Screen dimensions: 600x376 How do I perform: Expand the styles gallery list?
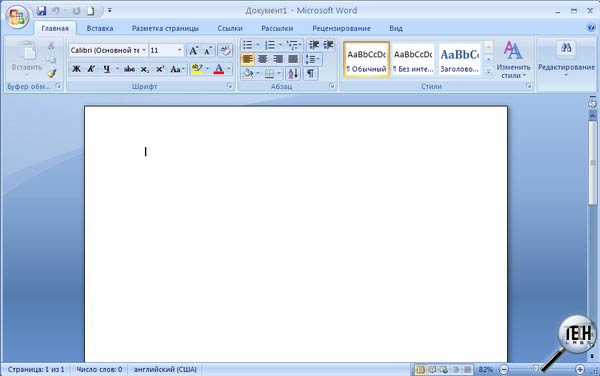[488, 71]
